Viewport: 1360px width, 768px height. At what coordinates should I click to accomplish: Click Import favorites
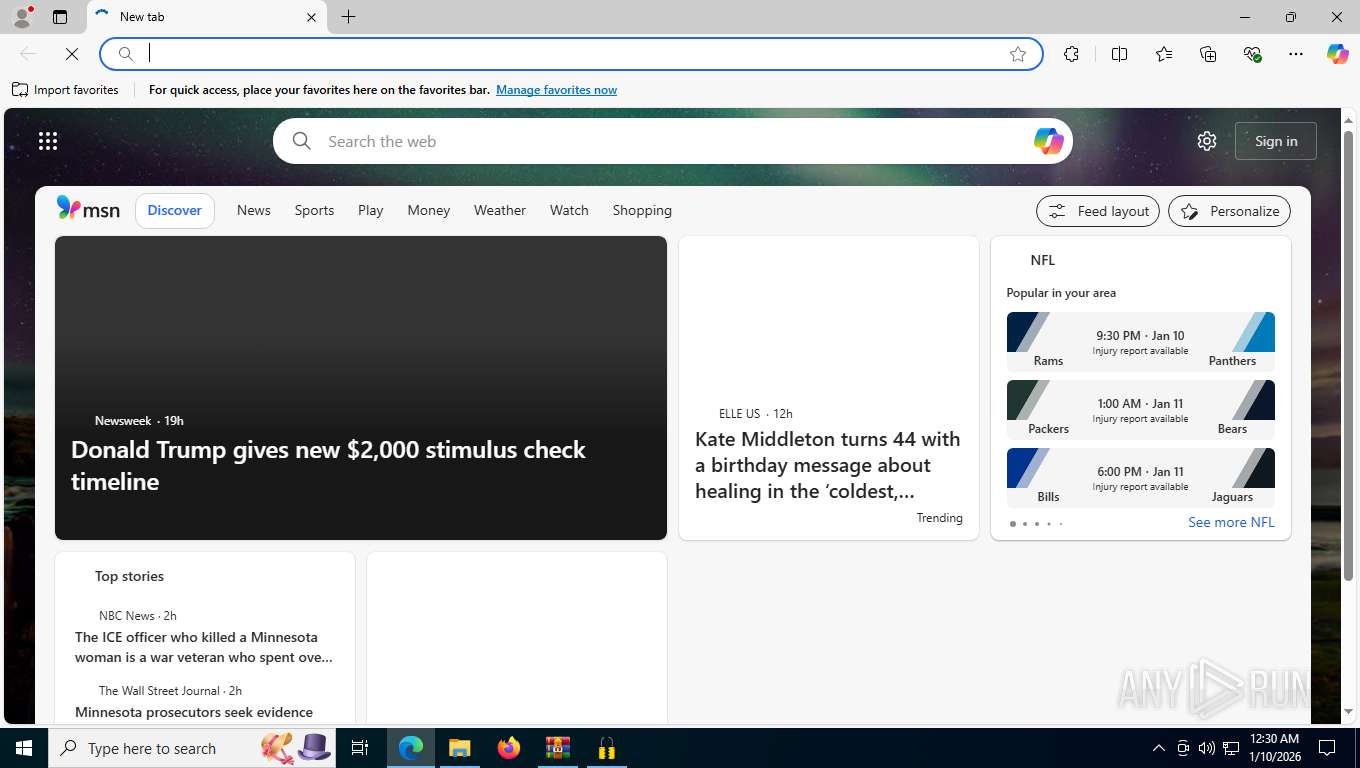[x=65, y=90]
